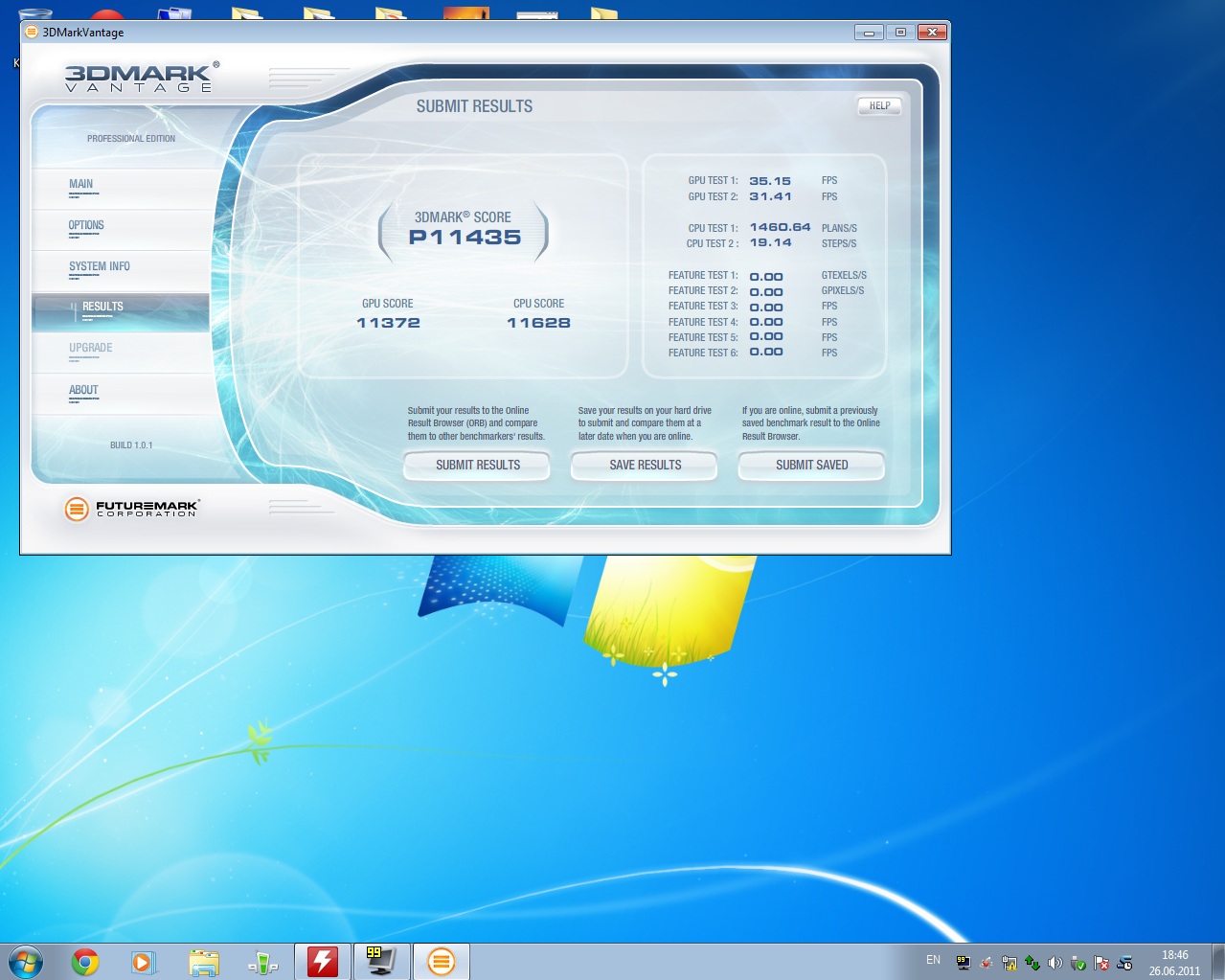Click SUBMIT RESULTS button
Image resolution: width=1225 pixels, height=980 pixels.
[x=477, y=466]
